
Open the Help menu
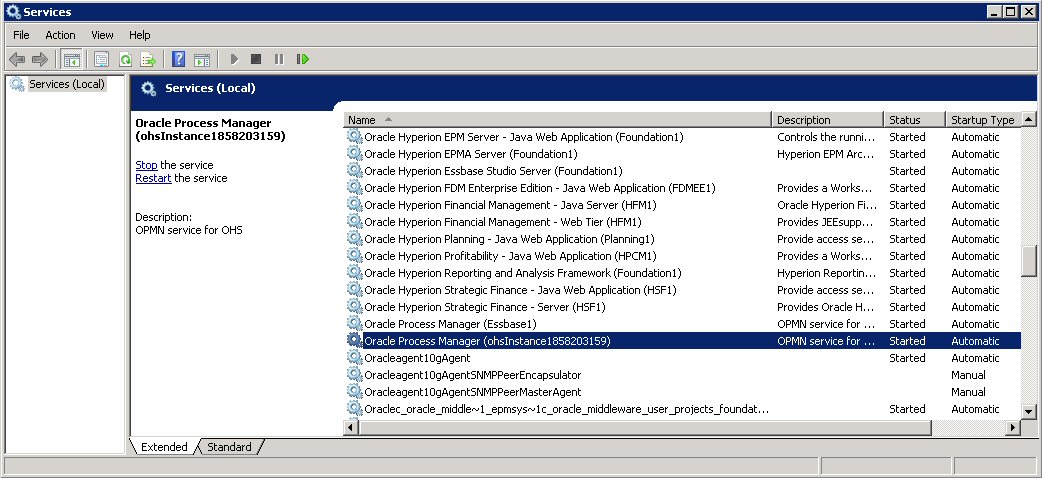tap(140, 35)
